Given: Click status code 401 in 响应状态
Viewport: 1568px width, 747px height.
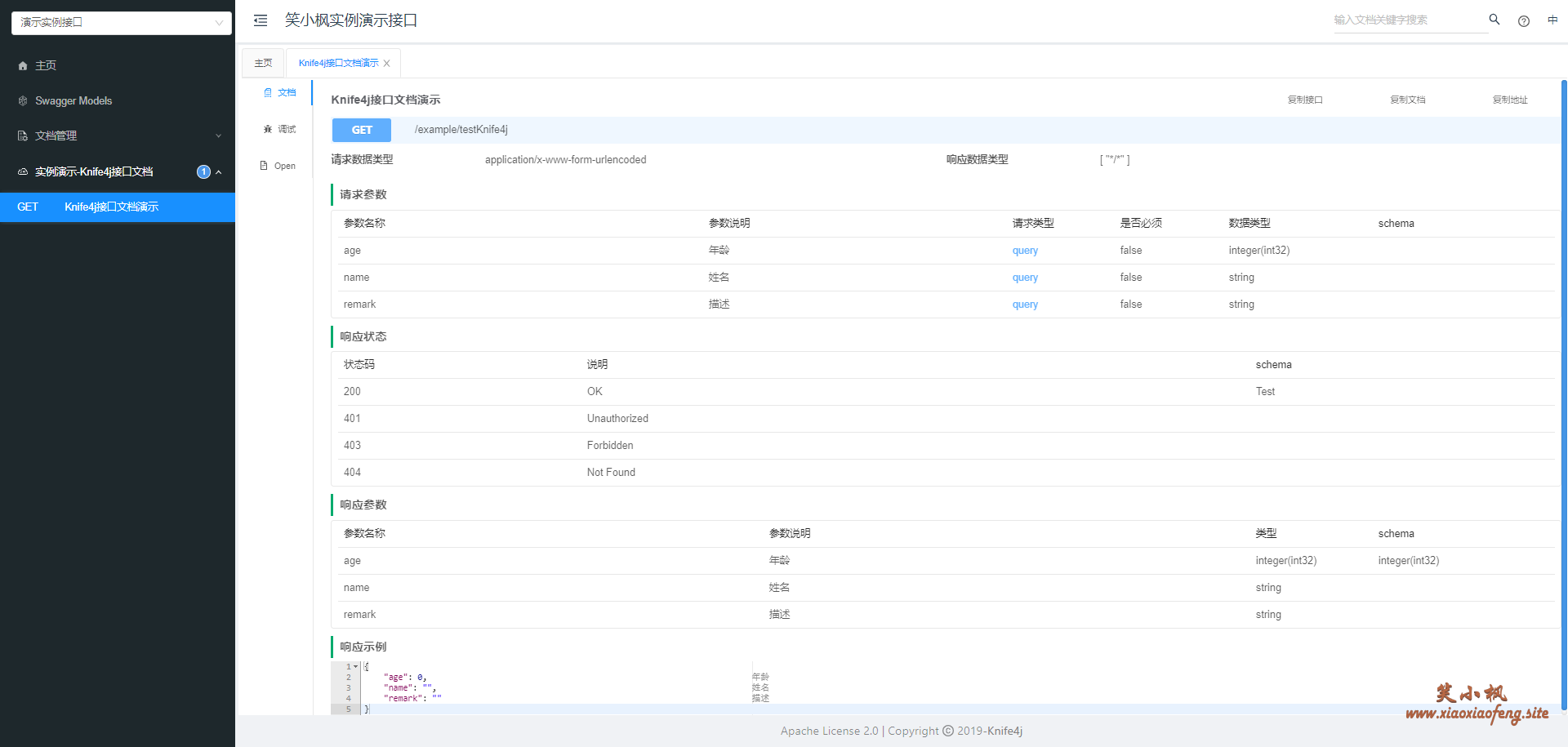Looking at the screenshot, I should 352,419.
